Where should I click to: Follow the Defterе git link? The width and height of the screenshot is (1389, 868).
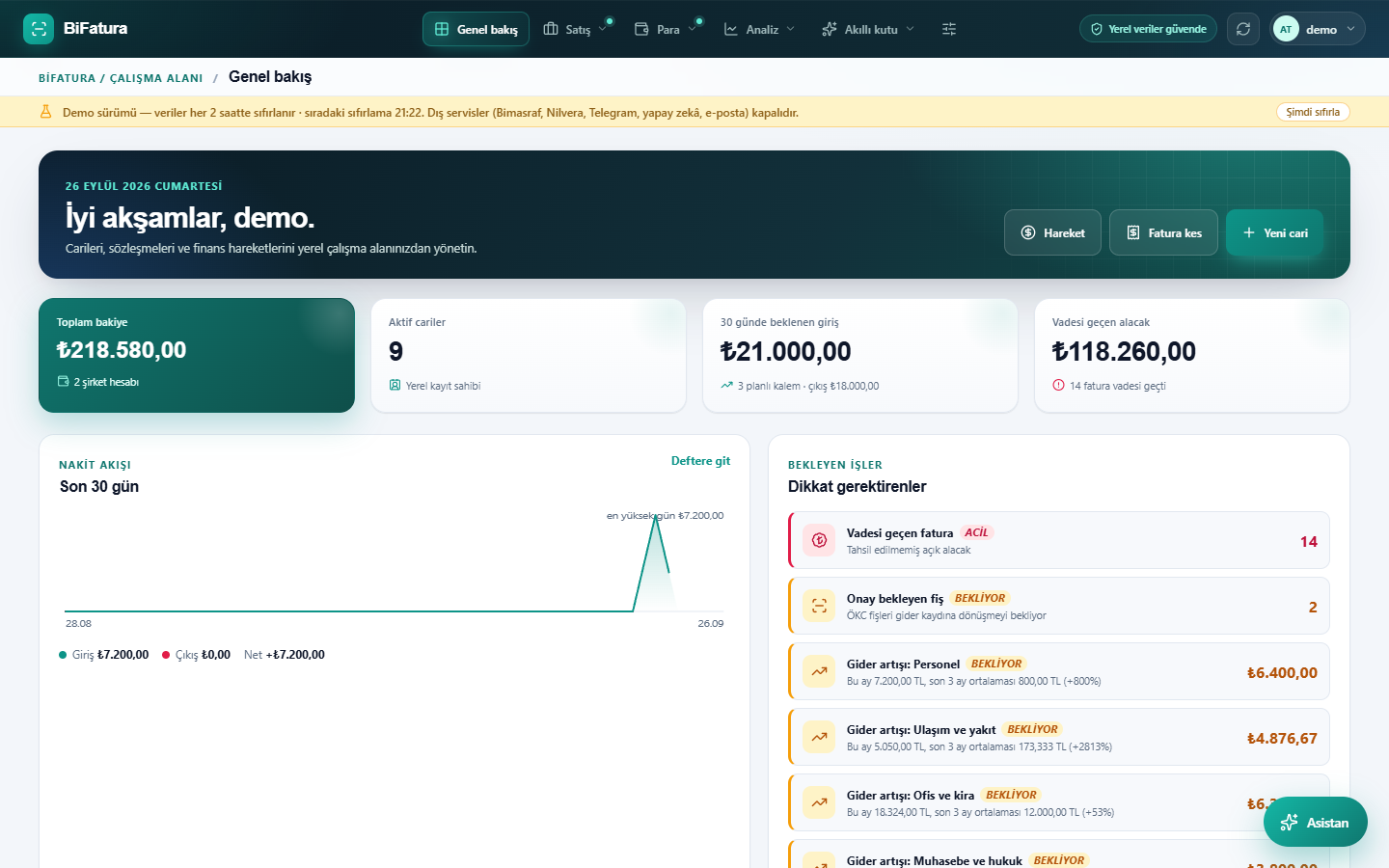(x=700, y=461)
